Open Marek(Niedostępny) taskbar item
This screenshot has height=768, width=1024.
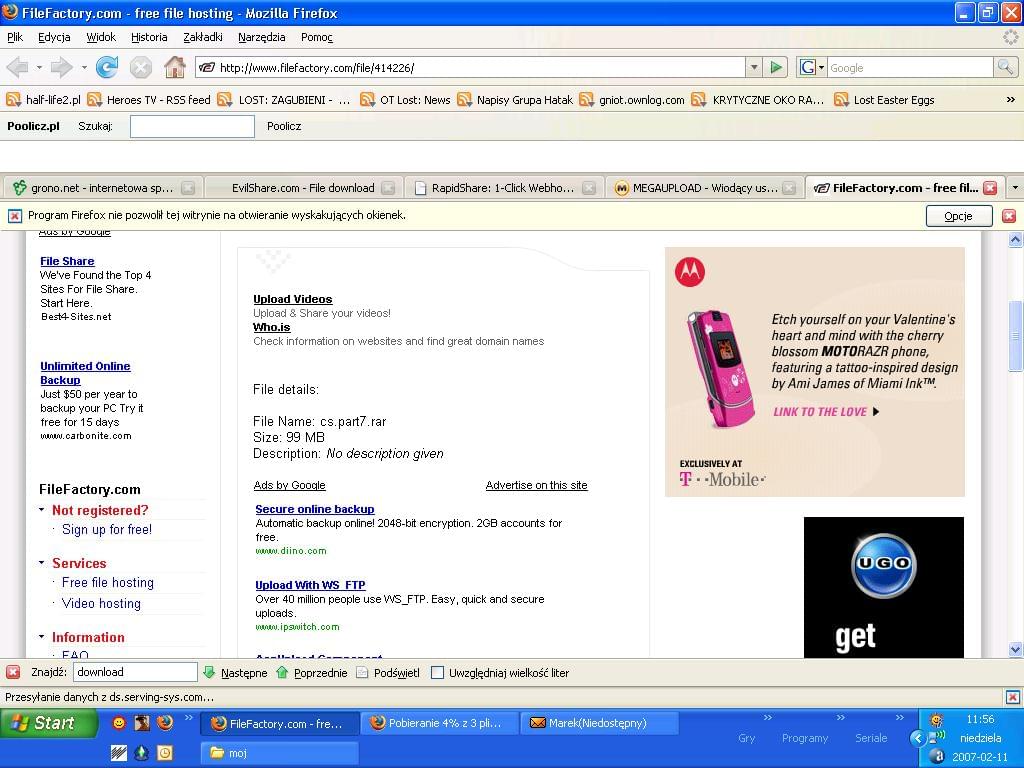(599, 723)
